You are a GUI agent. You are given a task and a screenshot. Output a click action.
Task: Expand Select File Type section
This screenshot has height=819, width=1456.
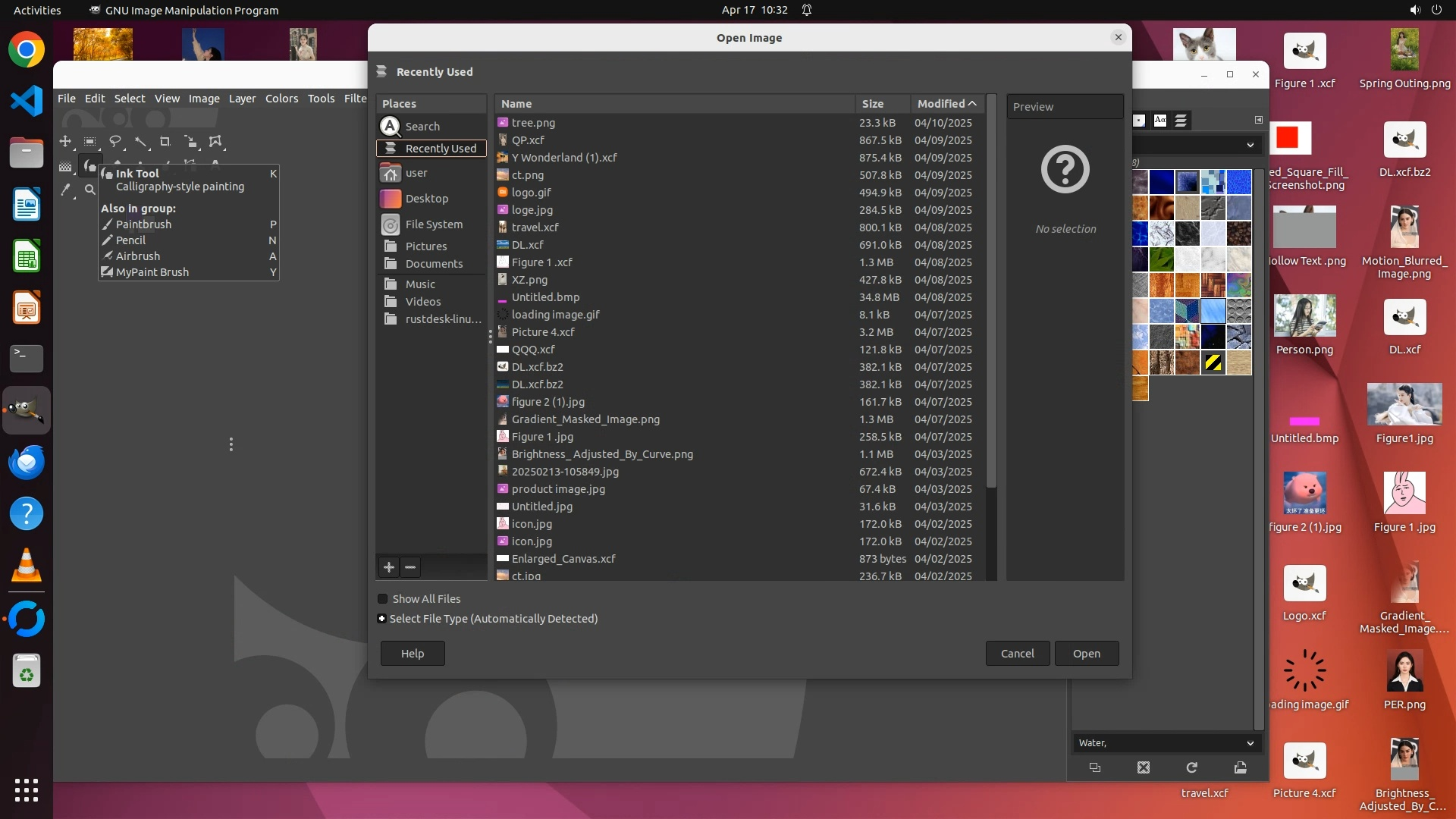point(382,619)
